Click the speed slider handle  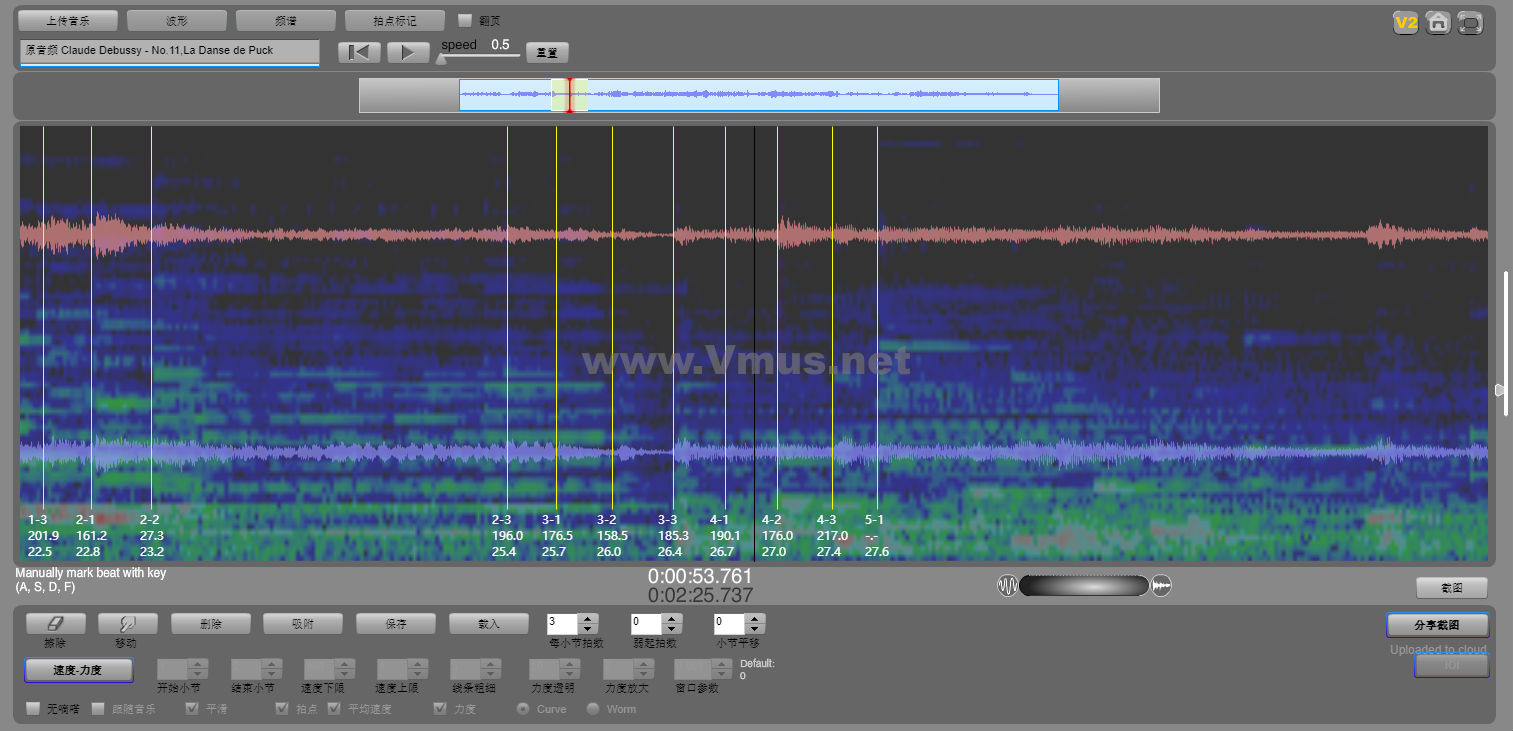click(x=441, y=59)
